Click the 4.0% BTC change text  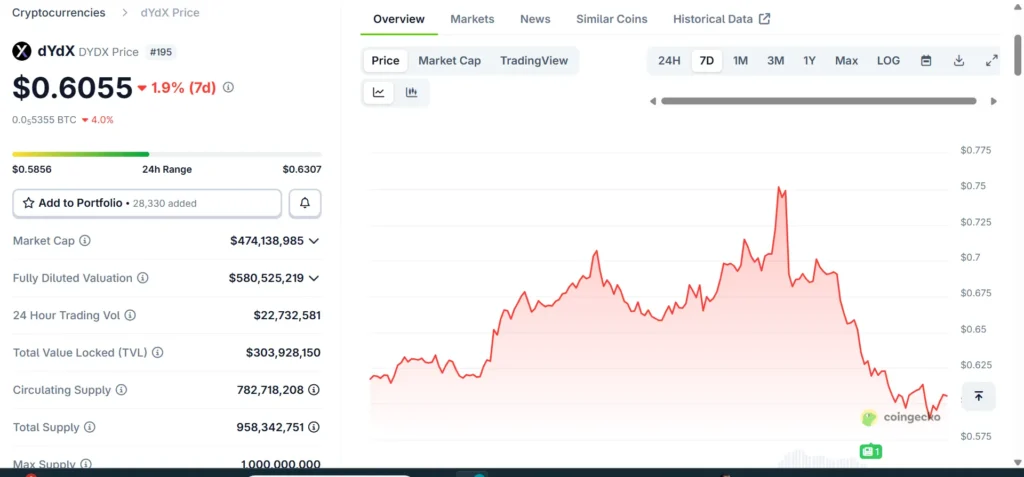point(103,120)
